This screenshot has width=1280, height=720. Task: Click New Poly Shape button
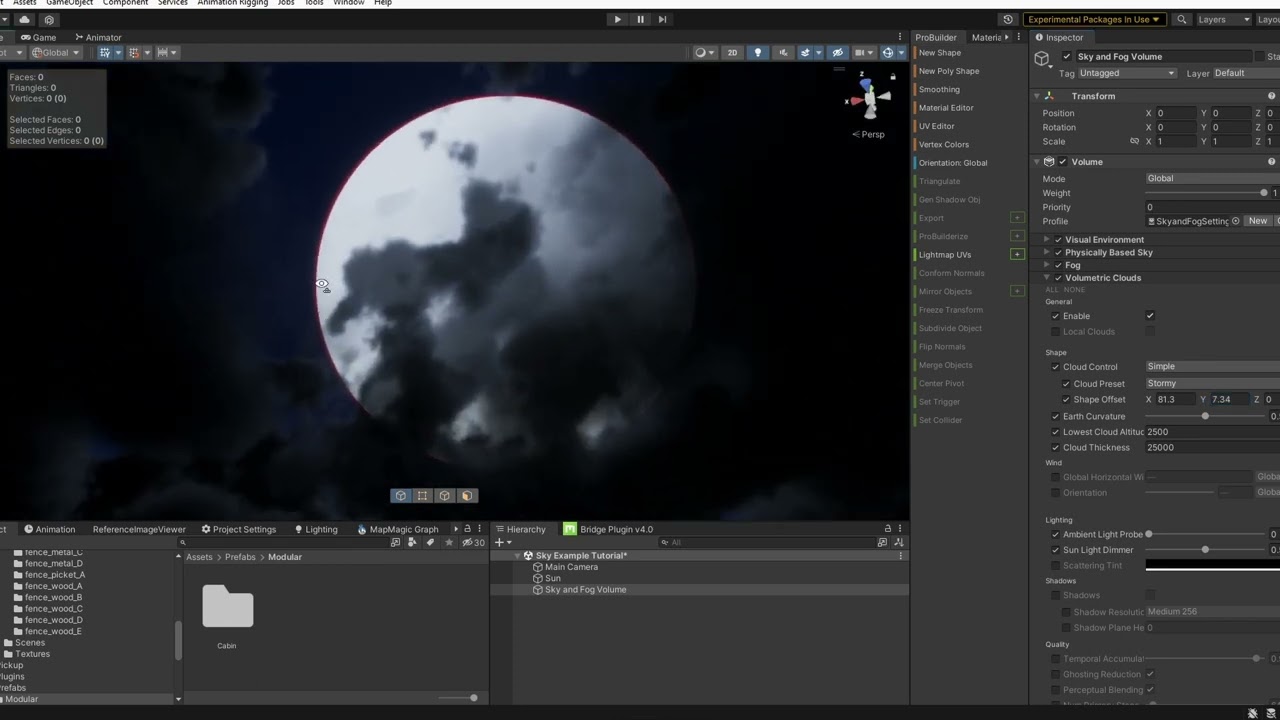[949, 71]
